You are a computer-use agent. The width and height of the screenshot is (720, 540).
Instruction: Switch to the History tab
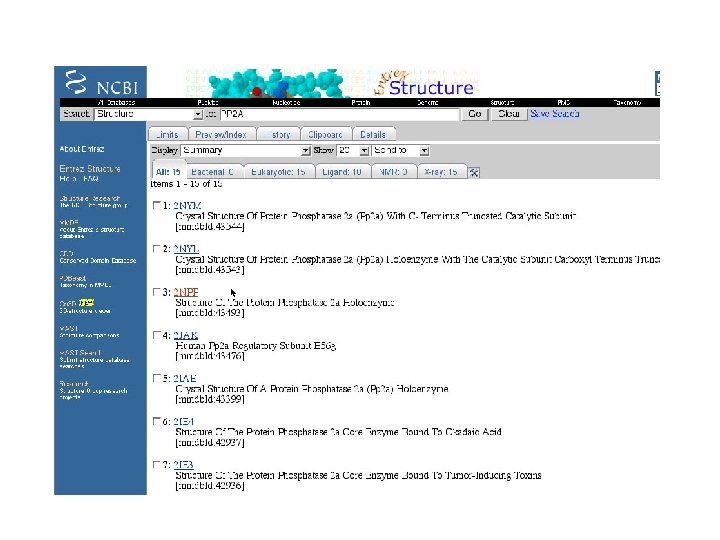278,134
